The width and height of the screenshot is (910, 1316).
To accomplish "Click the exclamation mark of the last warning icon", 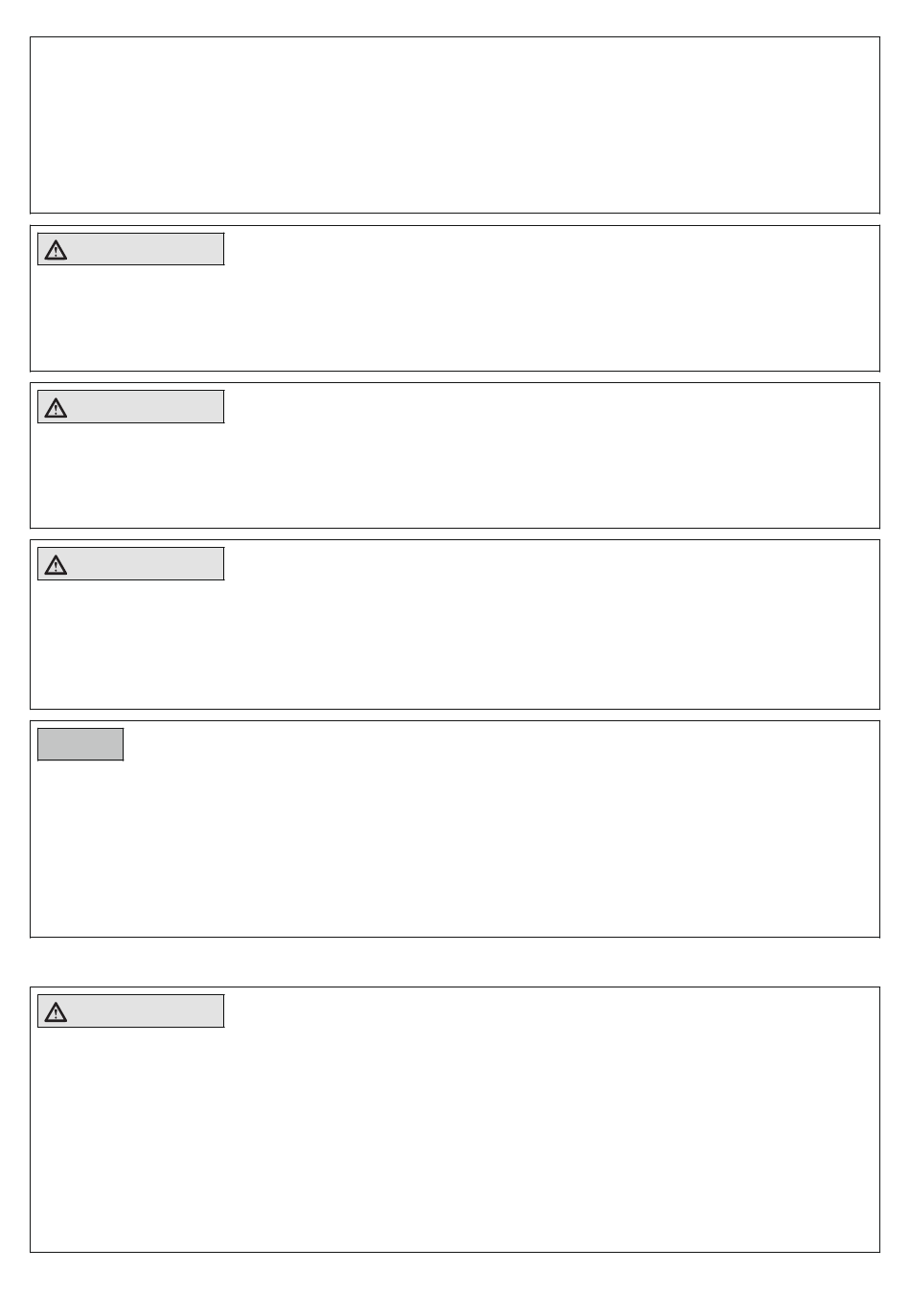I will coord(56,1014).
